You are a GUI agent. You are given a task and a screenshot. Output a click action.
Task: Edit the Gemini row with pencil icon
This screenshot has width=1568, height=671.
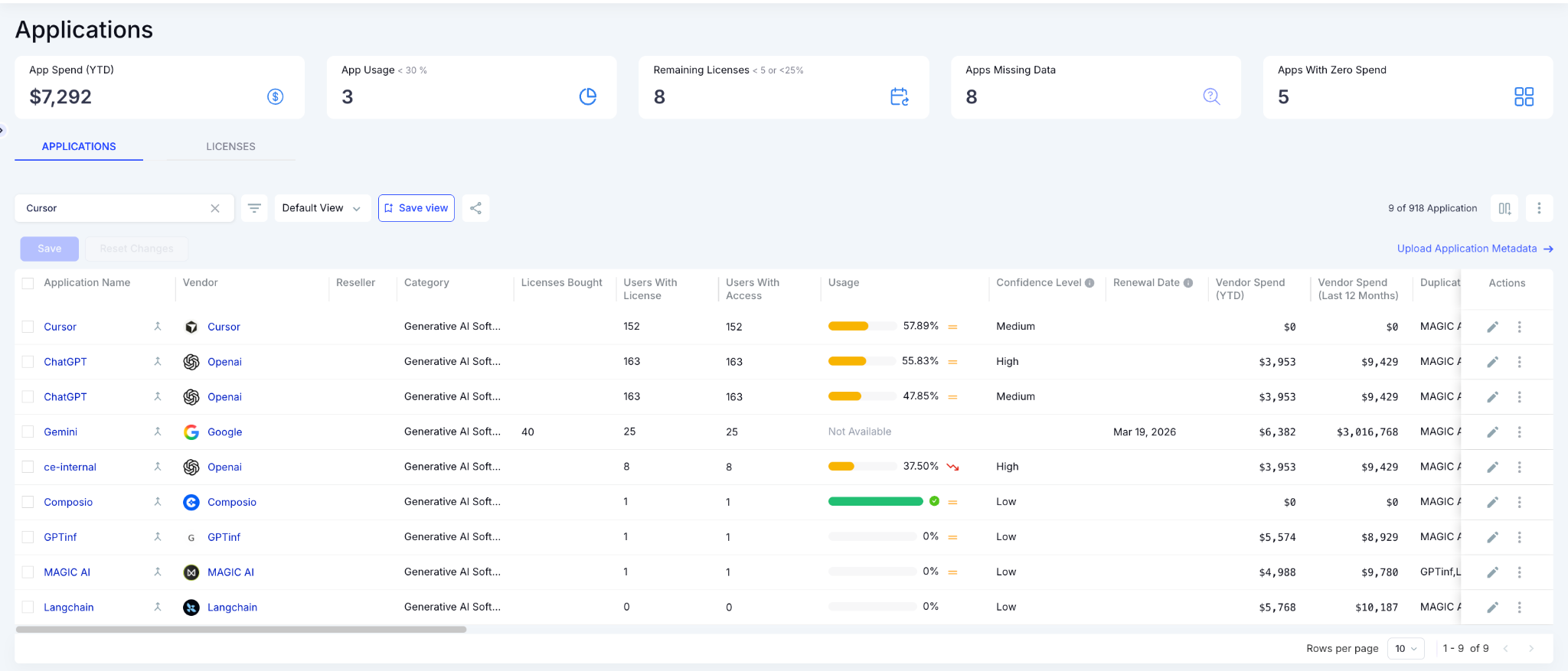1492,432
